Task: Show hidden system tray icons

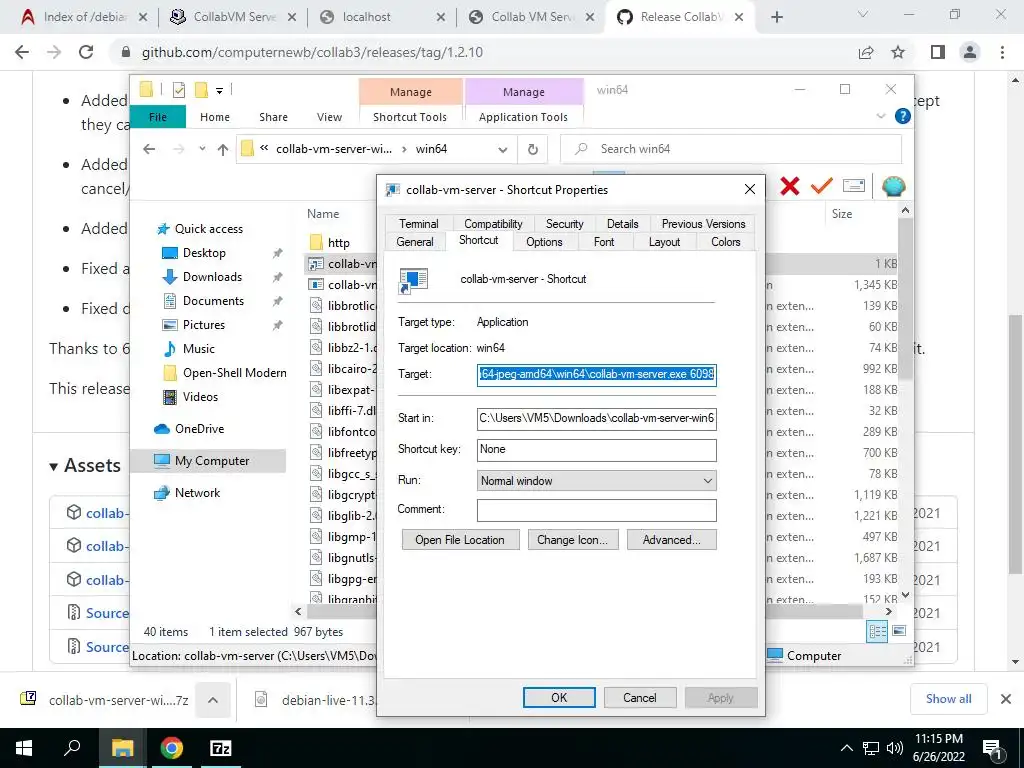Action: click(846, 748)
